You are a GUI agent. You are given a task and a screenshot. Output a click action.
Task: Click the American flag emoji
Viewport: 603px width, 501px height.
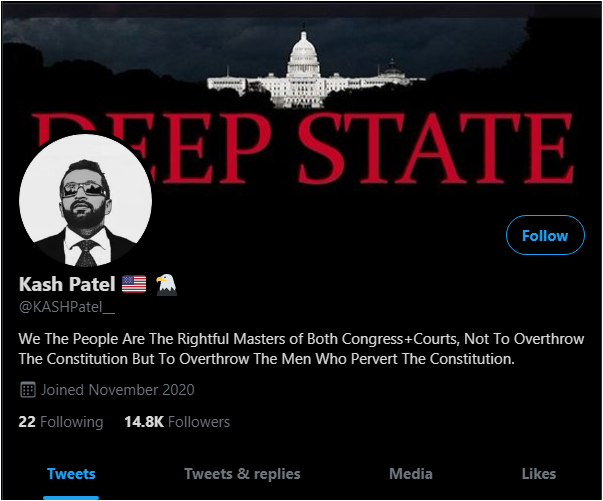134,284
